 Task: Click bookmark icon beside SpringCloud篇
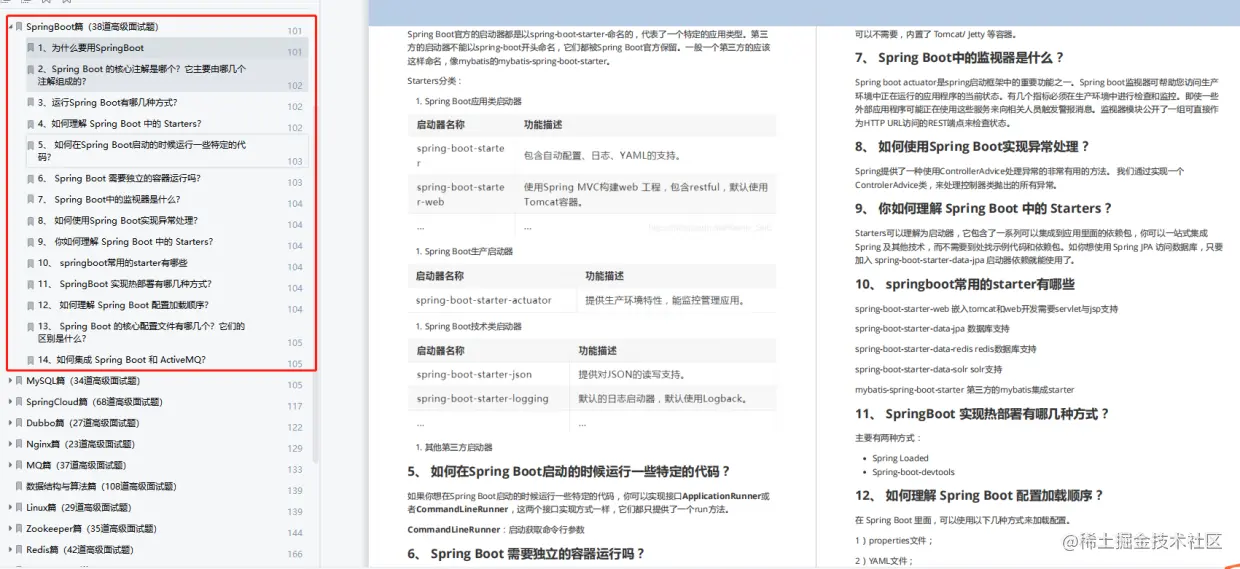point(19,402)
